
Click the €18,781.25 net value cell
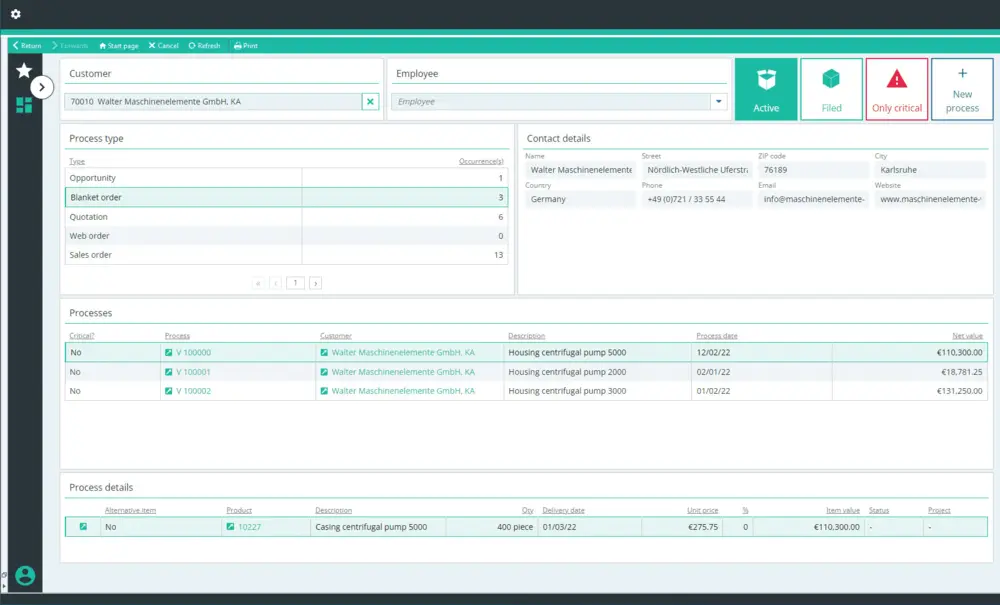(x=962, y=372)
